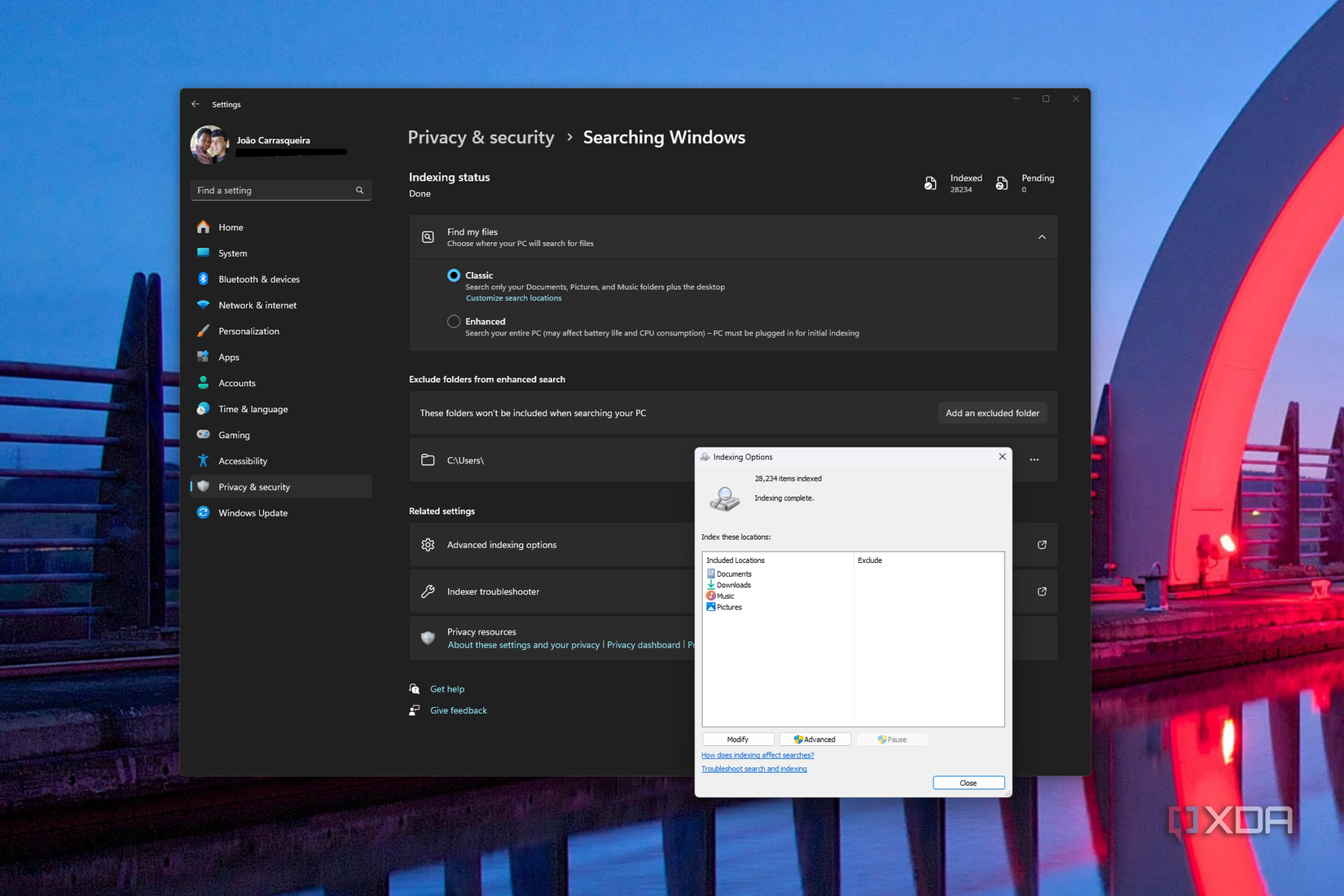Click the Exclude column header
Viewport: 1344px width, 896px height.
tap(870, 560)
